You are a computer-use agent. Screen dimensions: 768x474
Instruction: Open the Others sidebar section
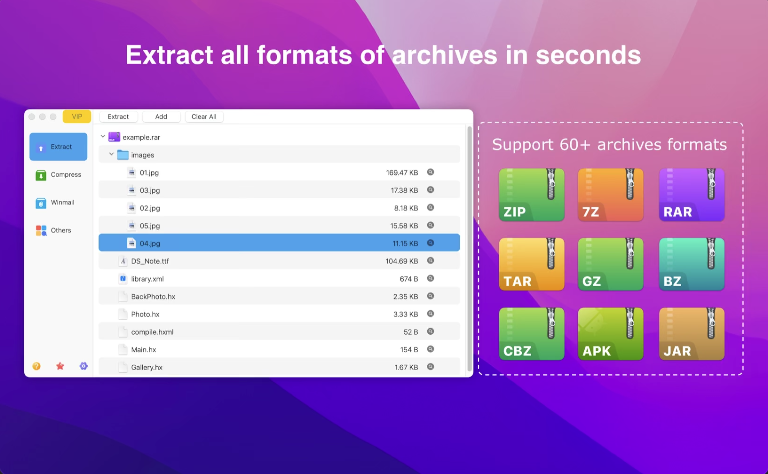coord(58,231)
